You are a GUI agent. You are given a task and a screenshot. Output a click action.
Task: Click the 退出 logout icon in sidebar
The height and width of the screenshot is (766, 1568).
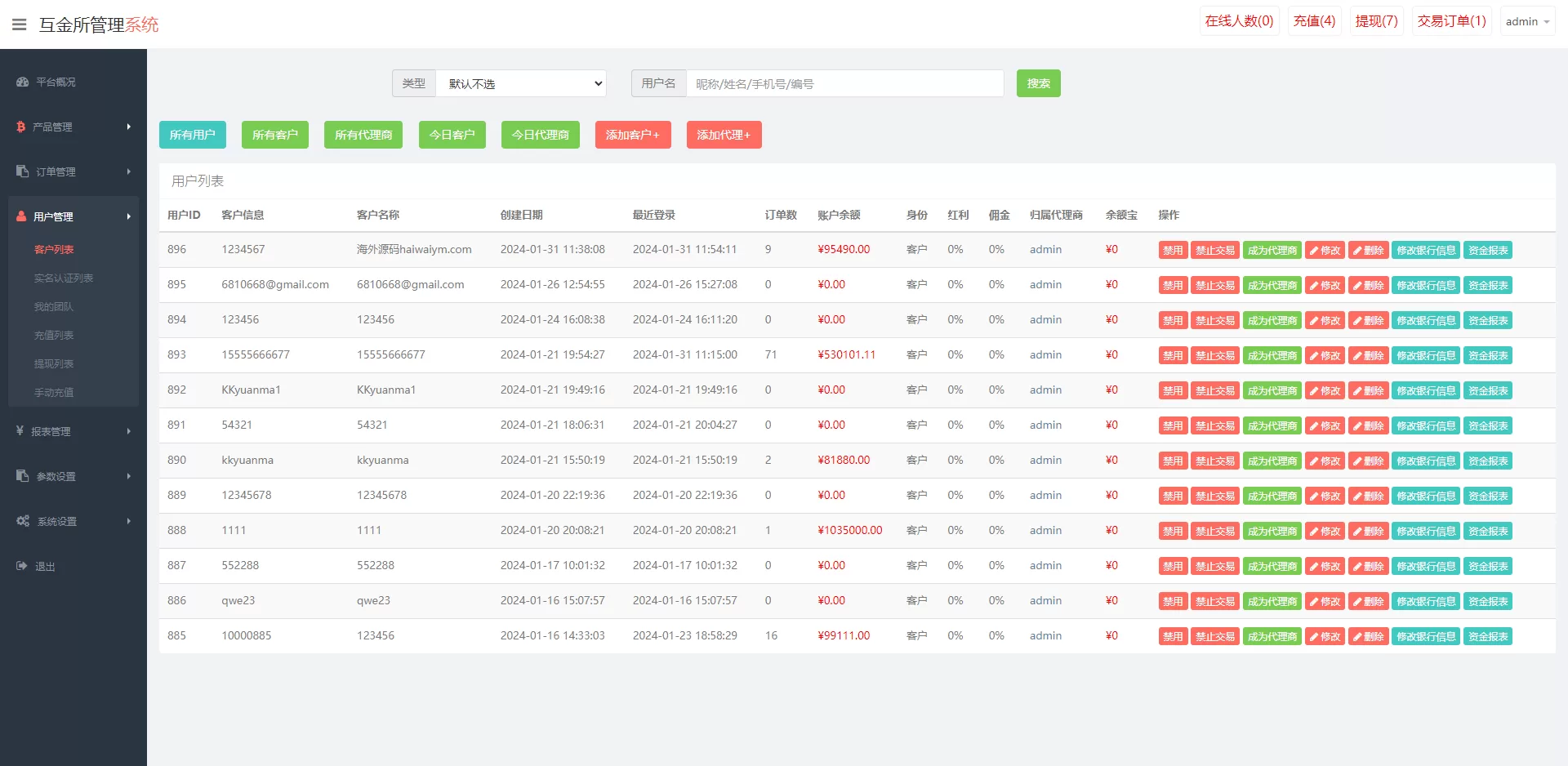click(21, 566)
